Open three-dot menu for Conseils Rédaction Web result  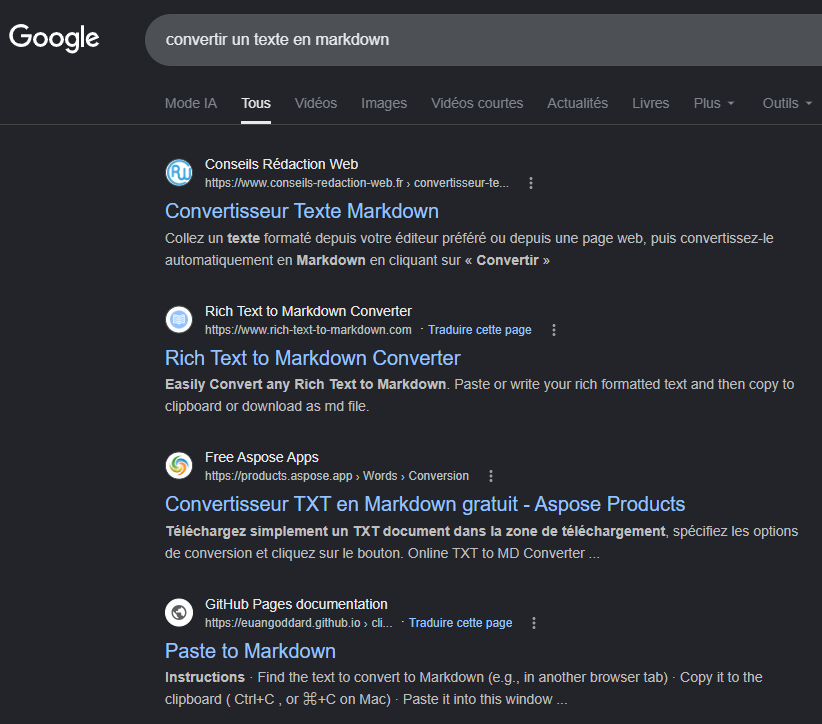[531, 183]
